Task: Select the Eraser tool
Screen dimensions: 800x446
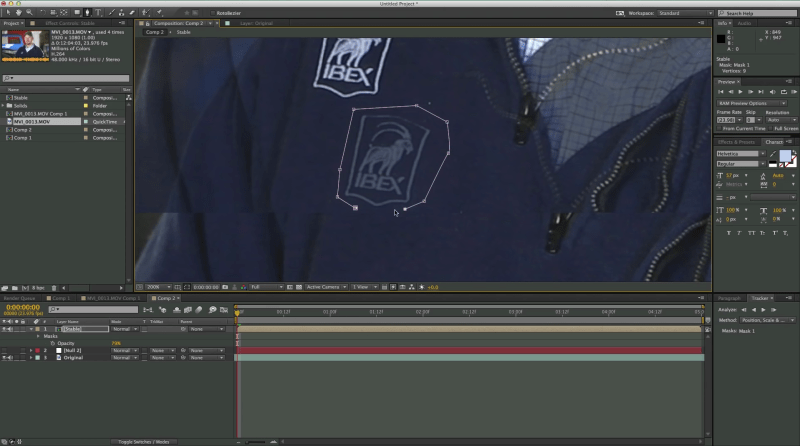Action: tap(132, 12)
